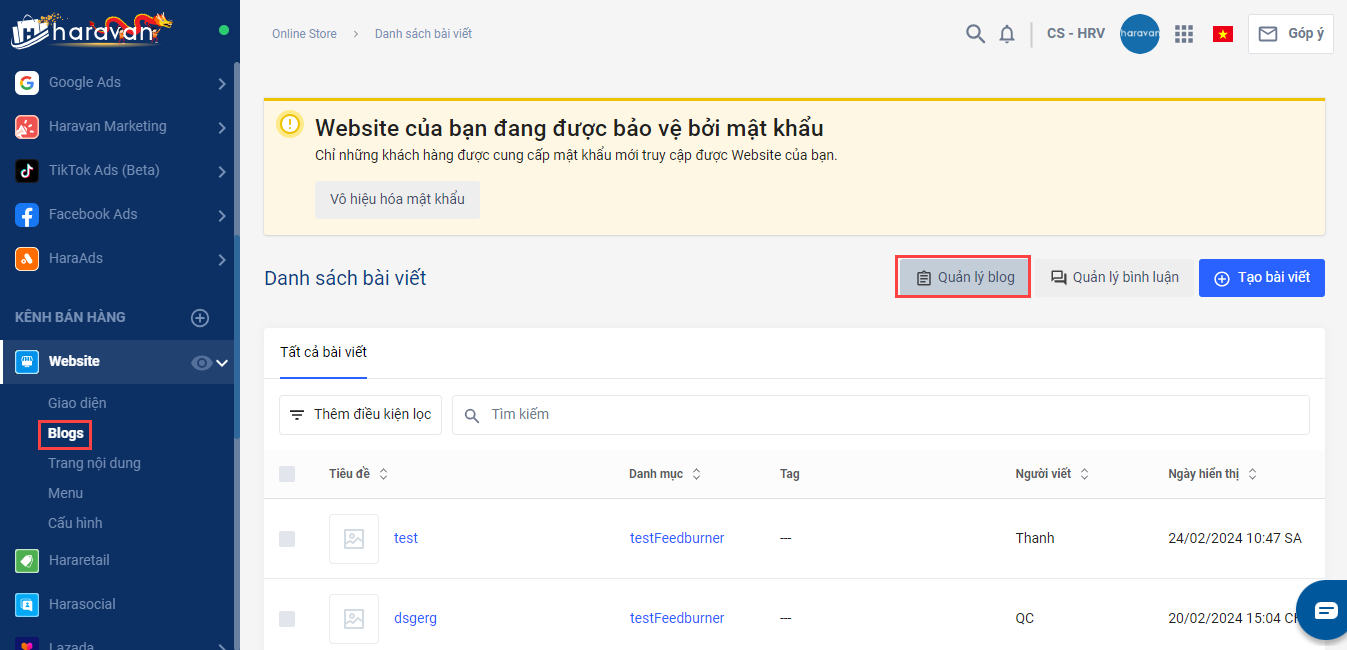1347x650 pixels.
Task: Open Trang nội dung in sidebar
Action: pos(94,463)
